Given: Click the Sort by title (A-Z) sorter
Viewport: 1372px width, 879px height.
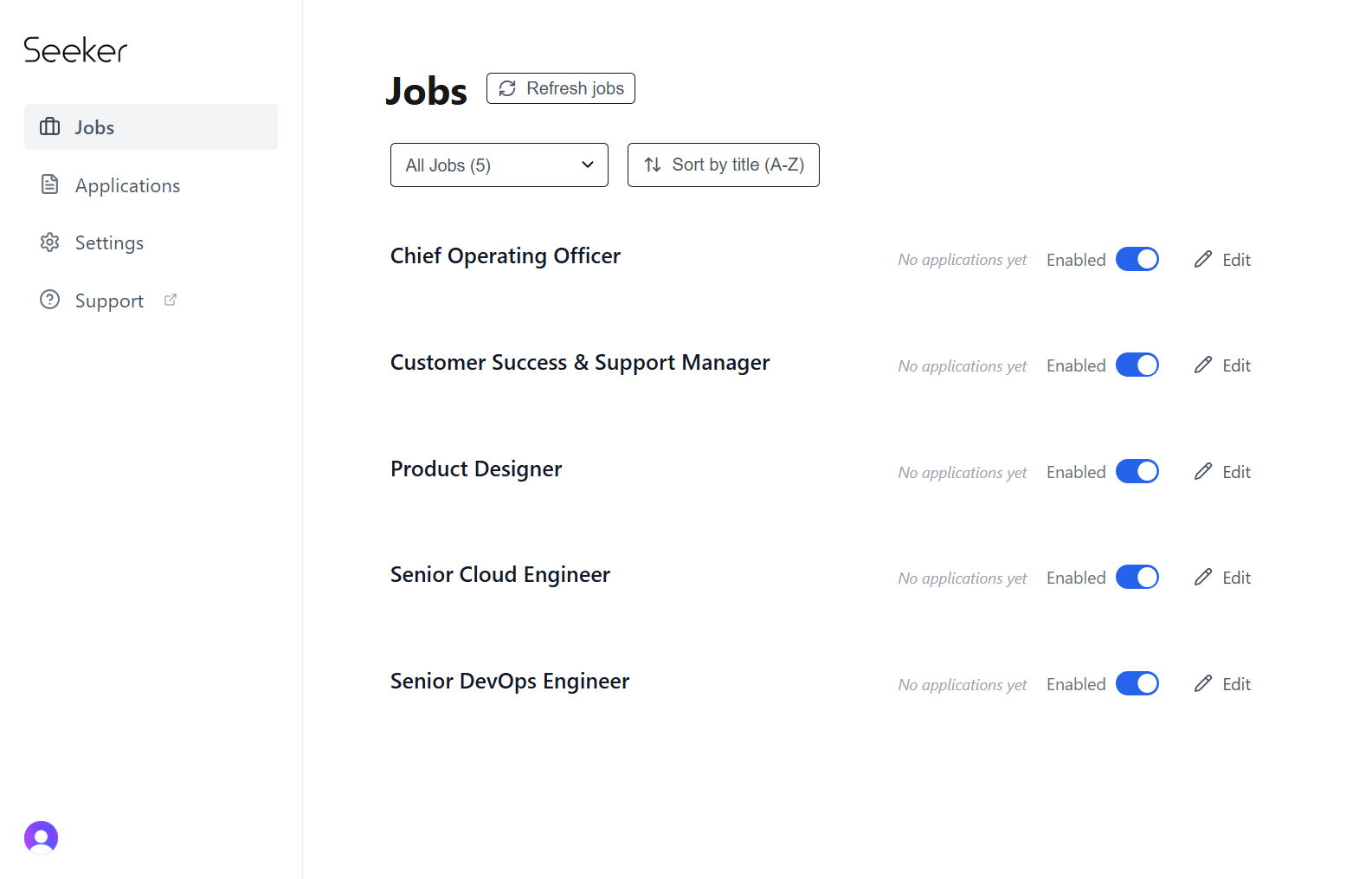Looking at the screenshot, I should [724, 165].
